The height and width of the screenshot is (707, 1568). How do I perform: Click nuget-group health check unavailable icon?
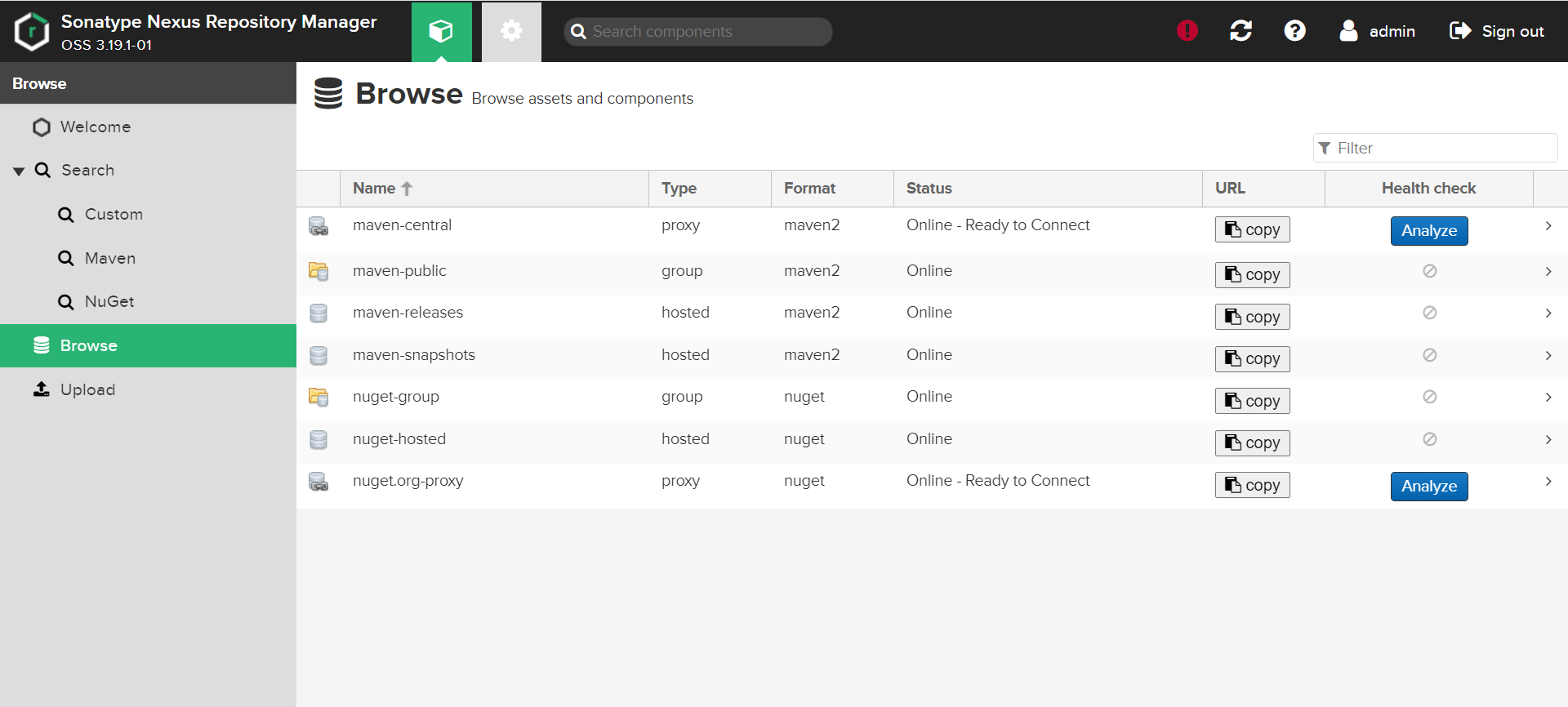1429,397
